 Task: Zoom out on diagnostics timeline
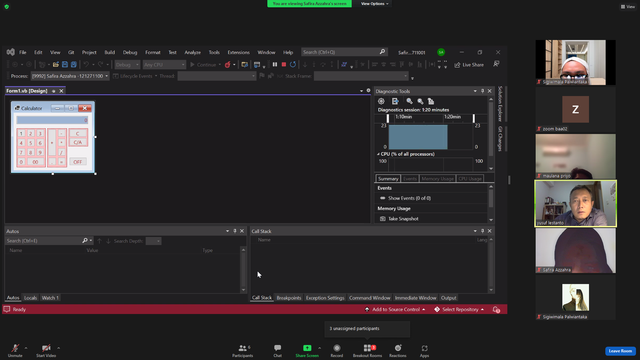(x=420, y=101)
